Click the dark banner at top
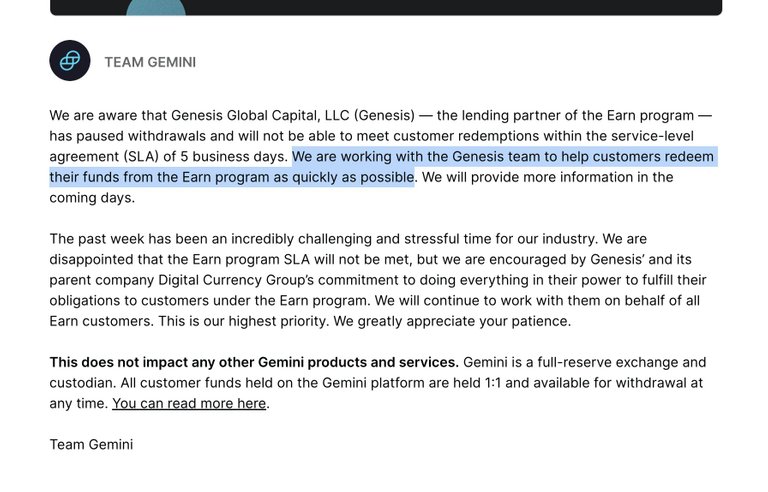Viewport: 768px width, 492px height. 386,7
